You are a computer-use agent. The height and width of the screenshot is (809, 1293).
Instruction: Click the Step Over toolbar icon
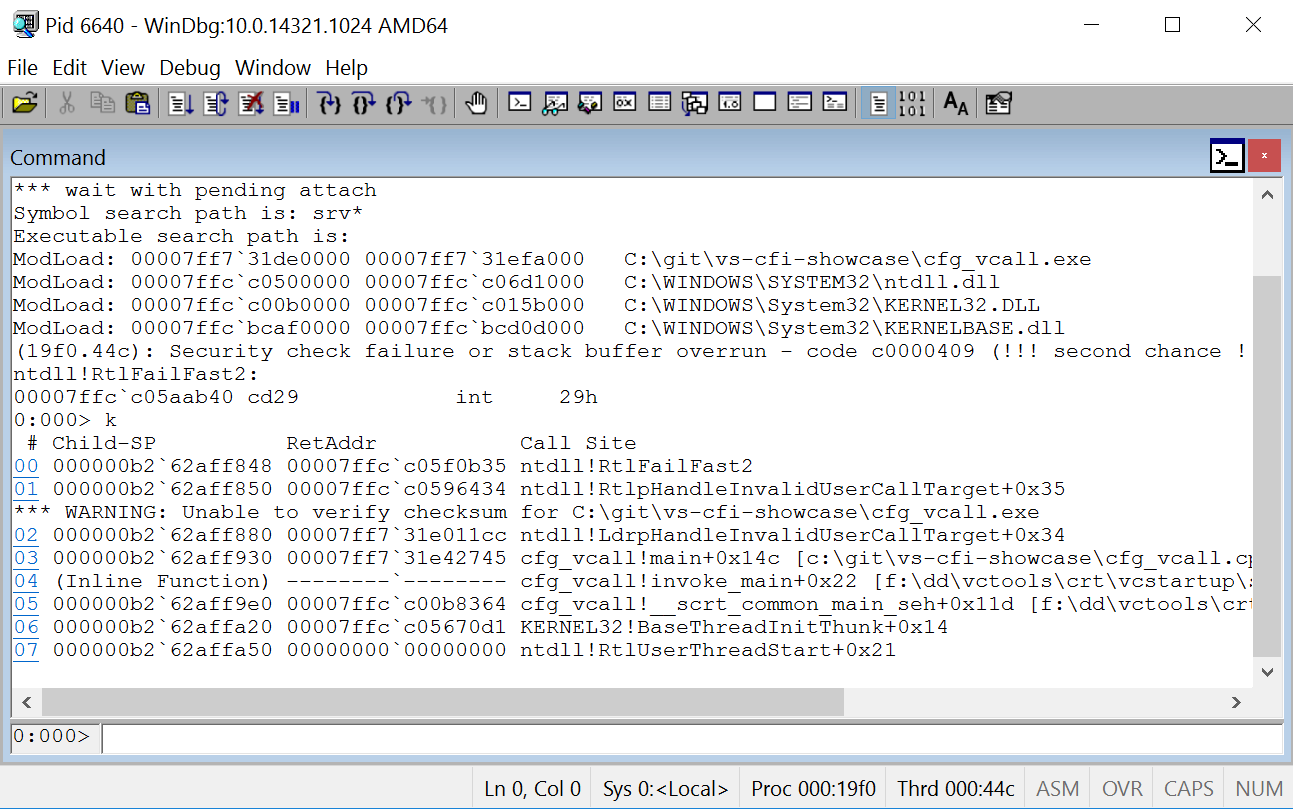(x=364, y=103)
